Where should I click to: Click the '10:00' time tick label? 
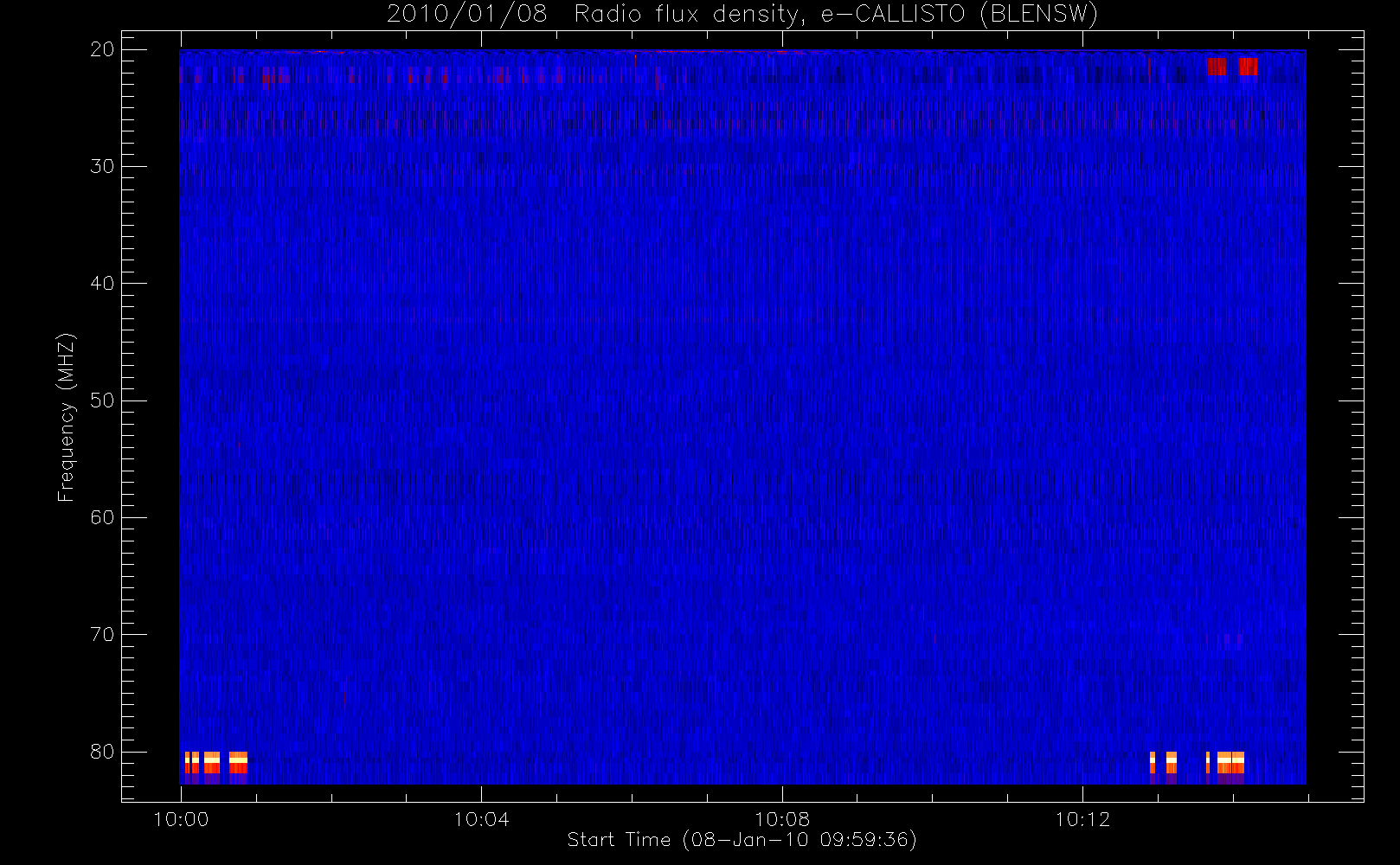(181, 819)
